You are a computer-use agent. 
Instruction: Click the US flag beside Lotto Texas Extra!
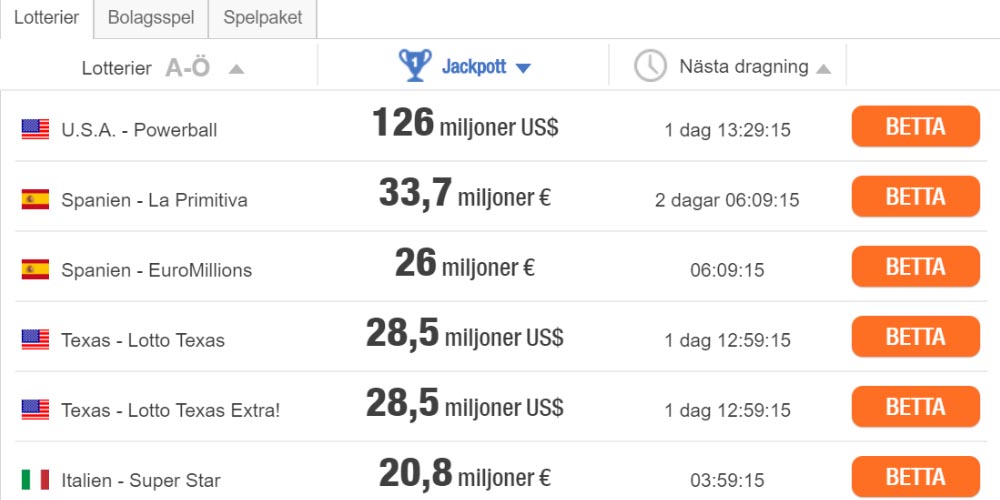[x=35, y=409]
